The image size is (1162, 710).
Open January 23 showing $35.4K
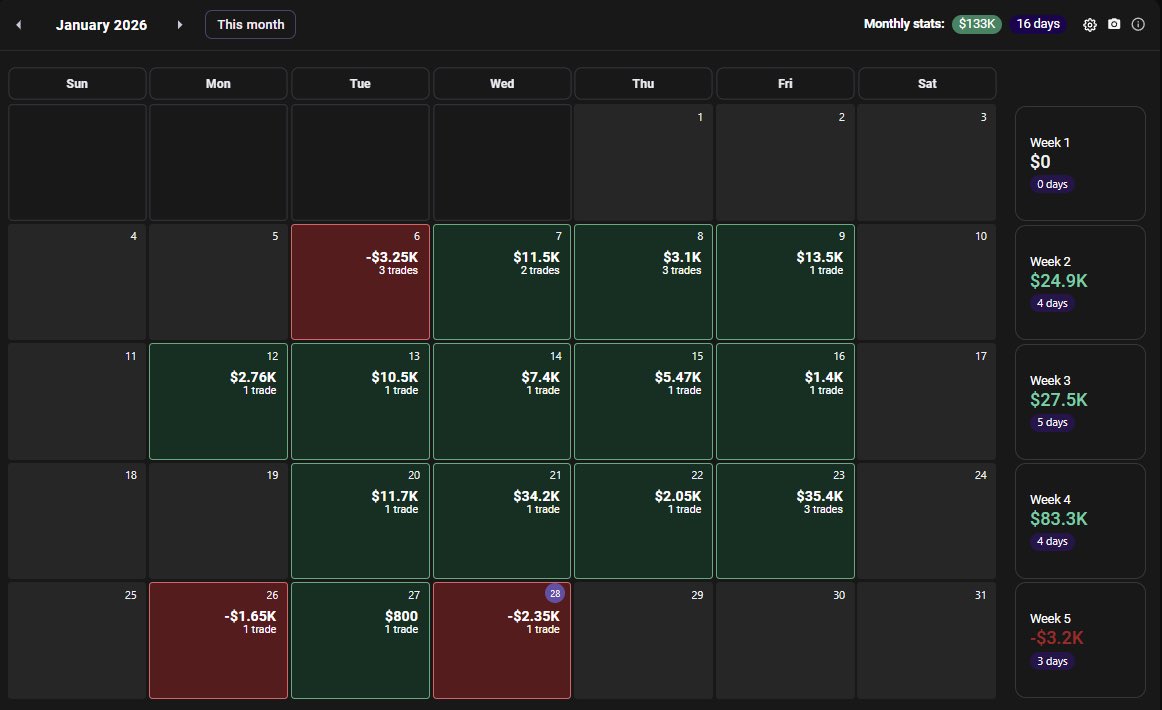(x=785, y=520)
